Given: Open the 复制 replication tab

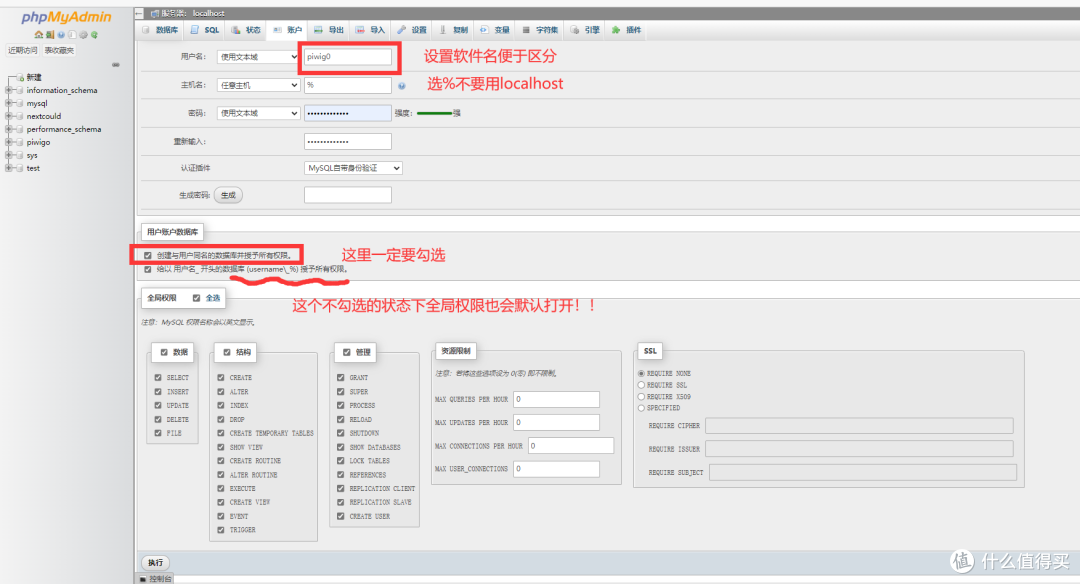Looking at the screenshot, I should click(454, 30).
